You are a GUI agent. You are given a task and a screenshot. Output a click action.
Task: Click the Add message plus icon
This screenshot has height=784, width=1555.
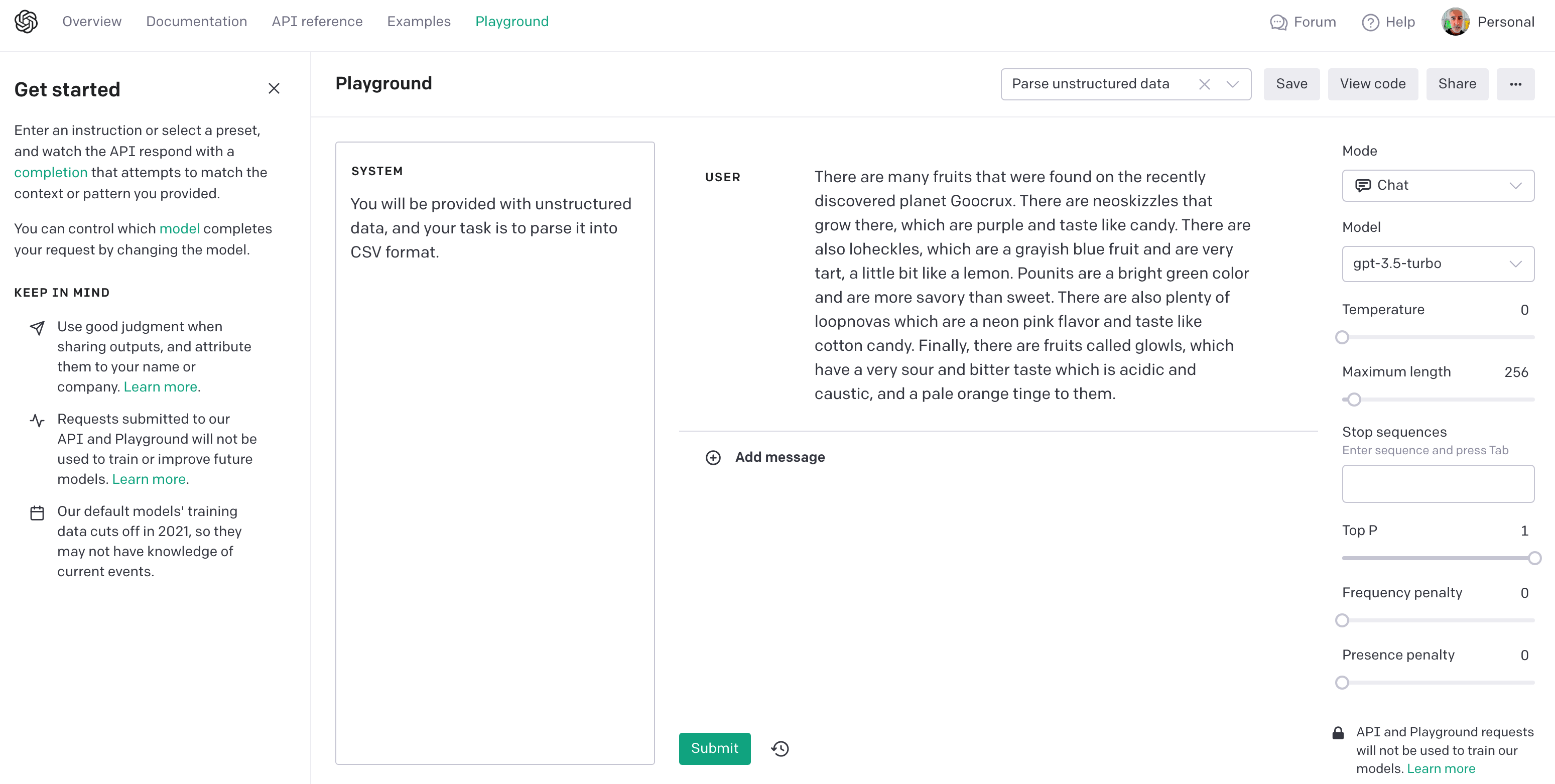click(713, 457)
